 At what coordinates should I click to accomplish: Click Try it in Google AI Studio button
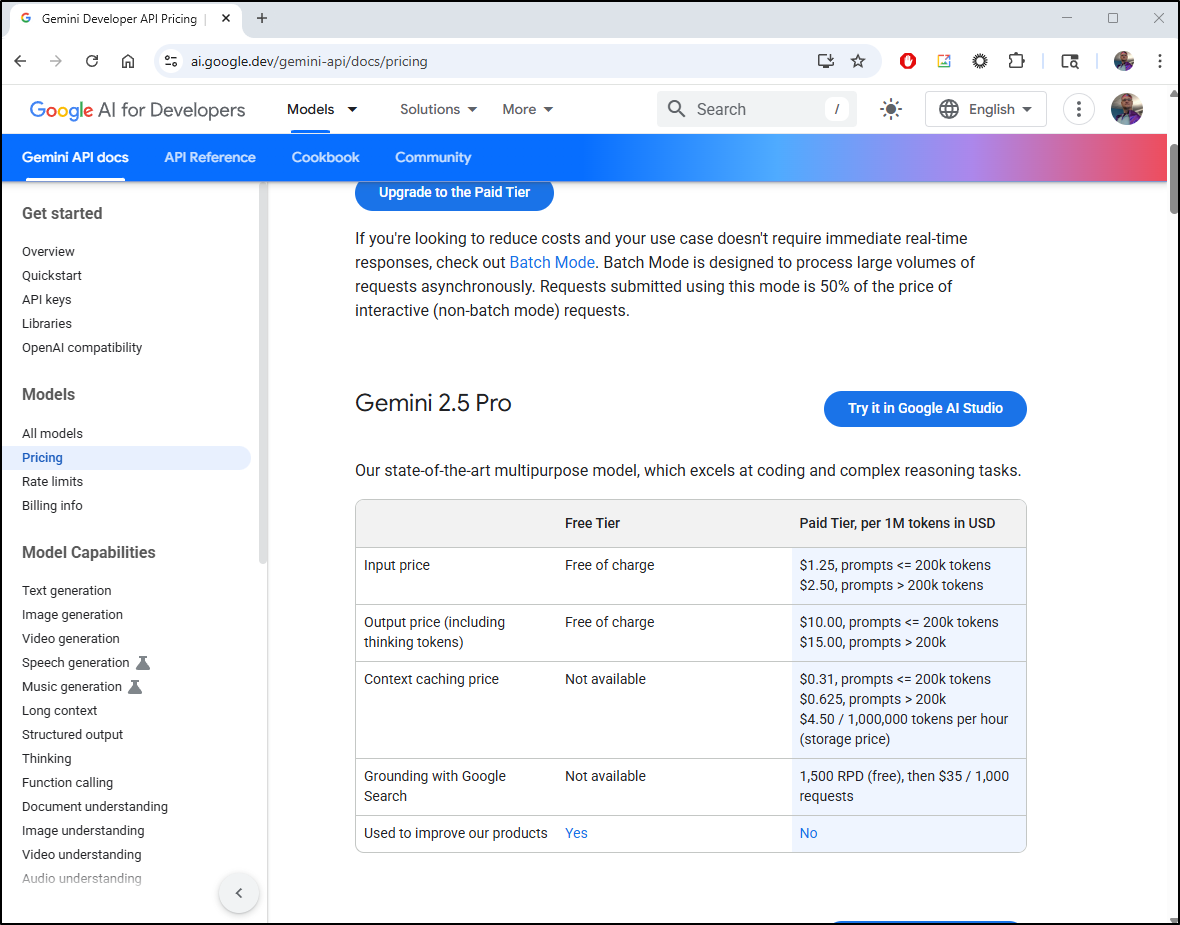coord(925,409)
